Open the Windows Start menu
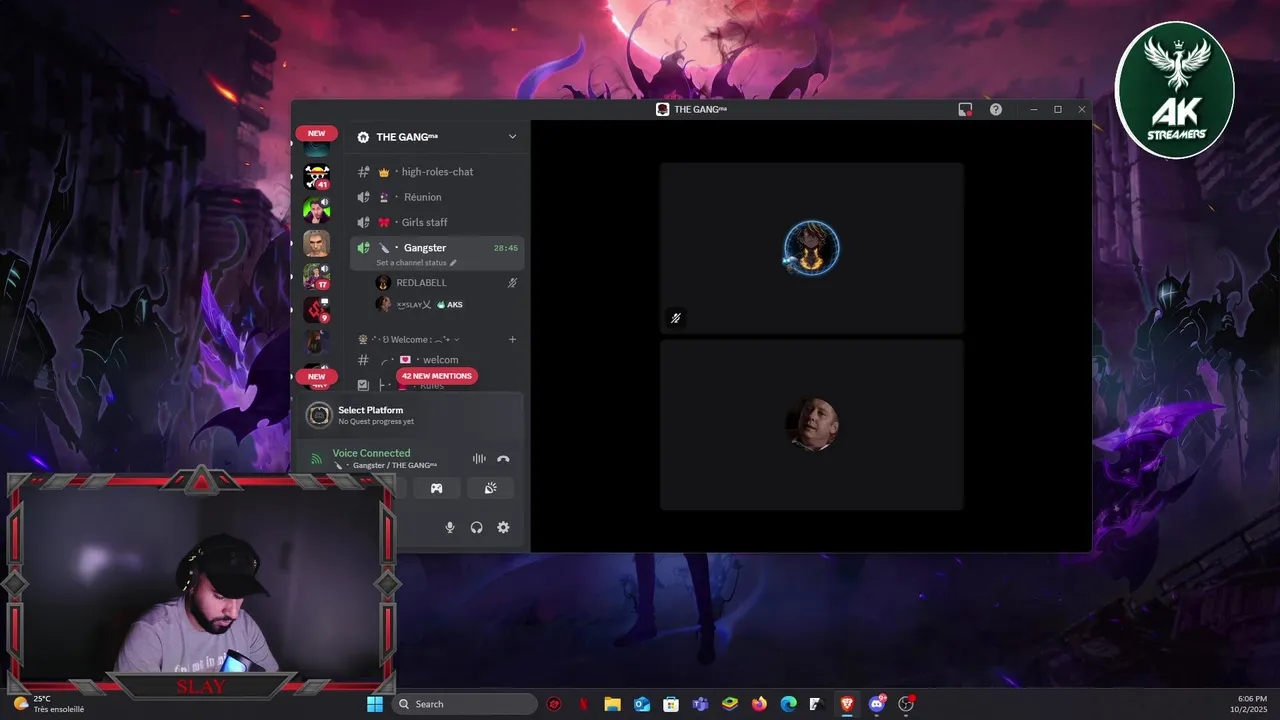 click(375, 704)
